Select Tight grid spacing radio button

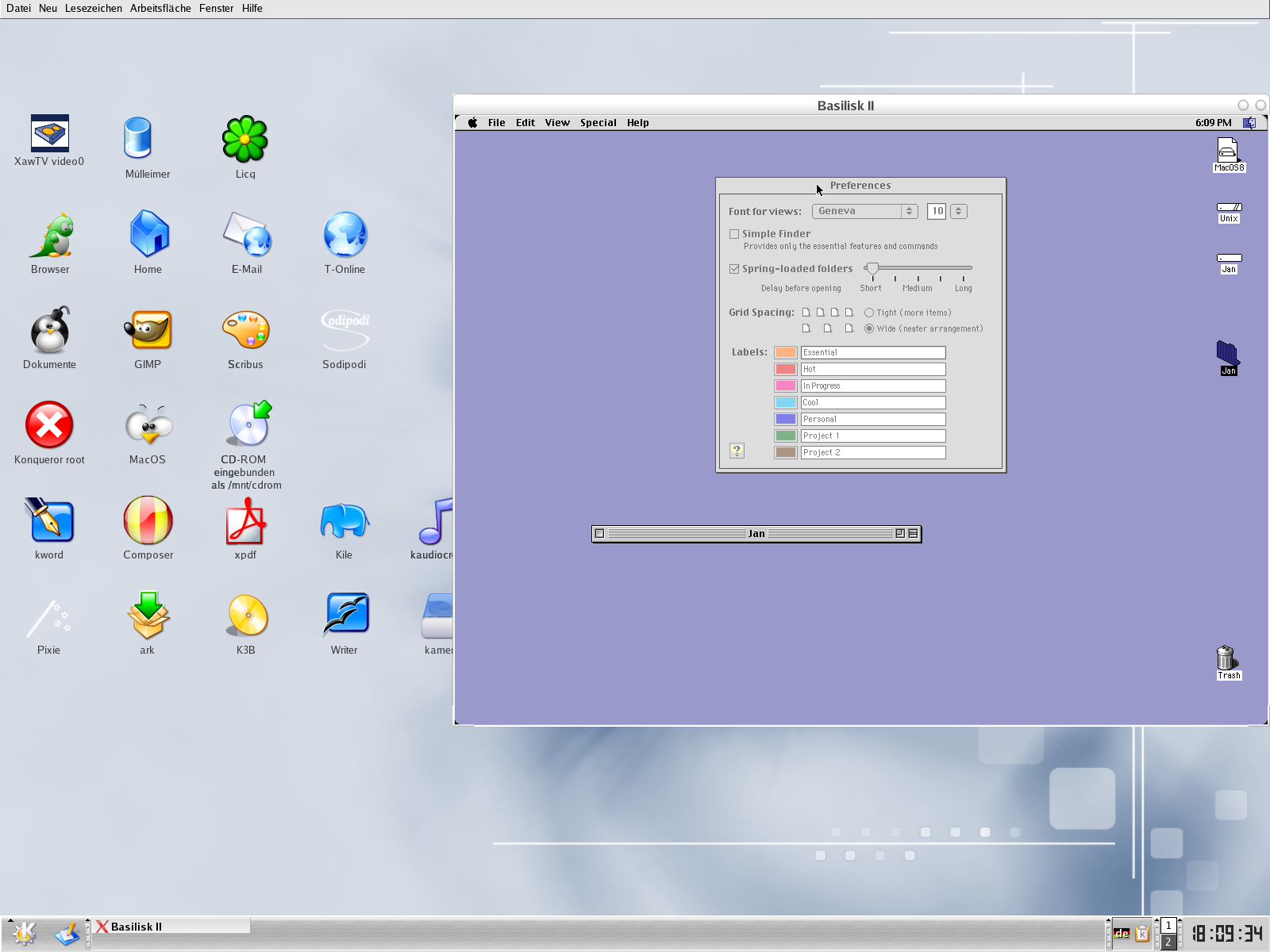click(869, 313)
